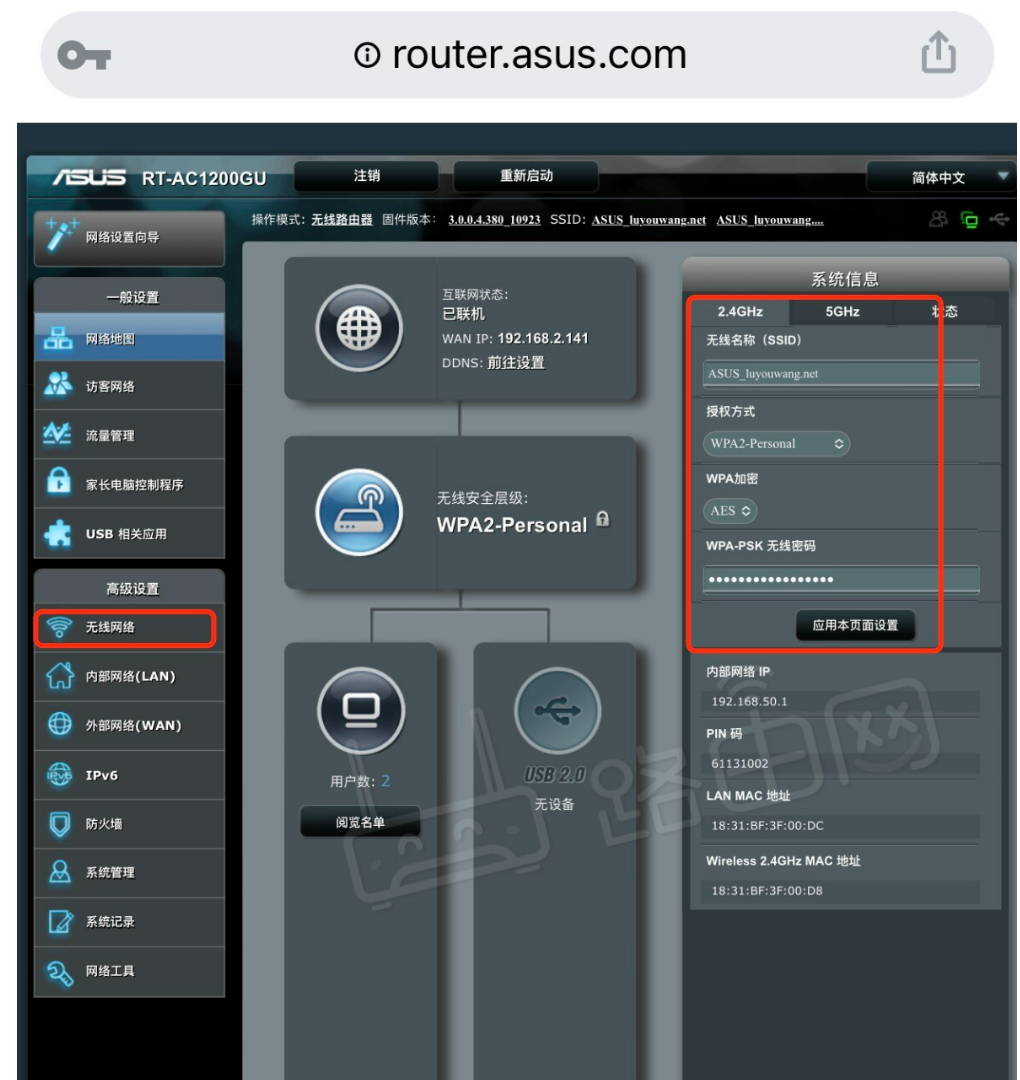Click the 系统记录 notepad icon
Image resolution: width=1020 pixels, height=1080 pixels.
click(x=60, y=921)
